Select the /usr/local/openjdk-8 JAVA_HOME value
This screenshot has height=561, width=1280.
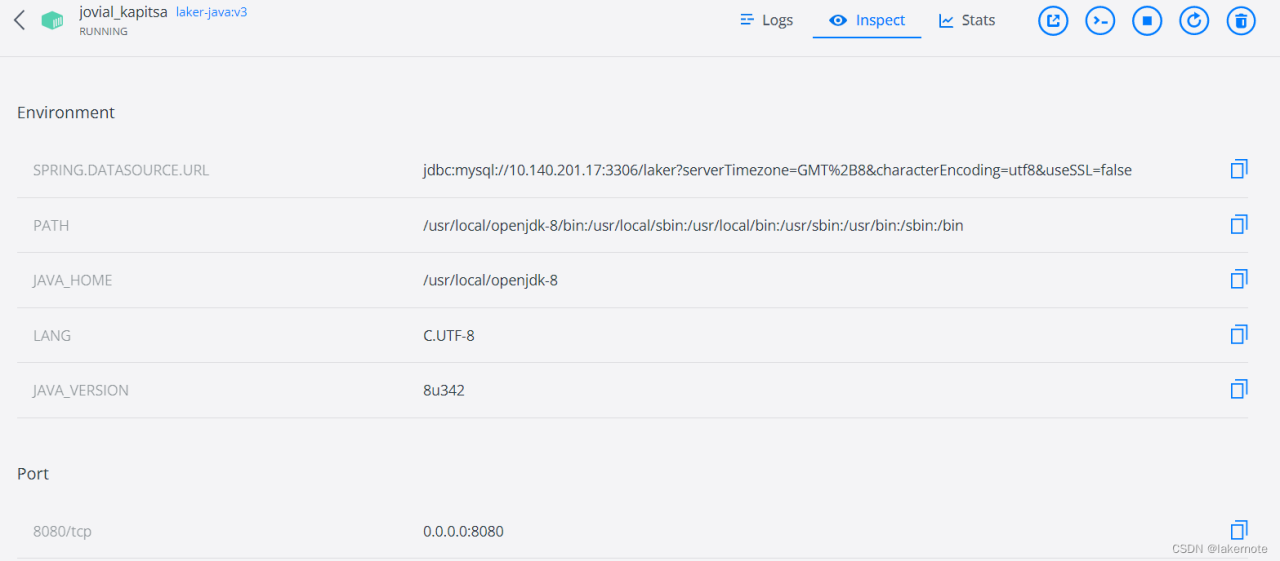(490, 280)
